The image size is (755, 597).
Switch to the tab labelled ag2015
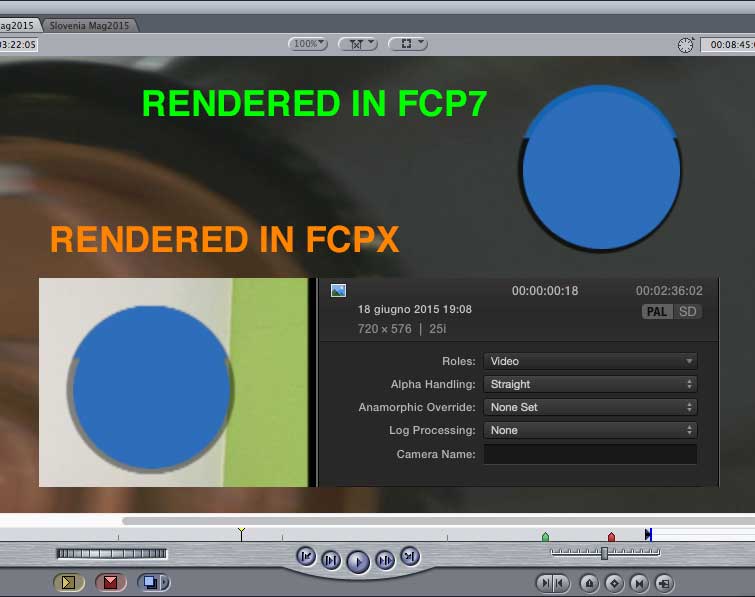click(17, 26)
